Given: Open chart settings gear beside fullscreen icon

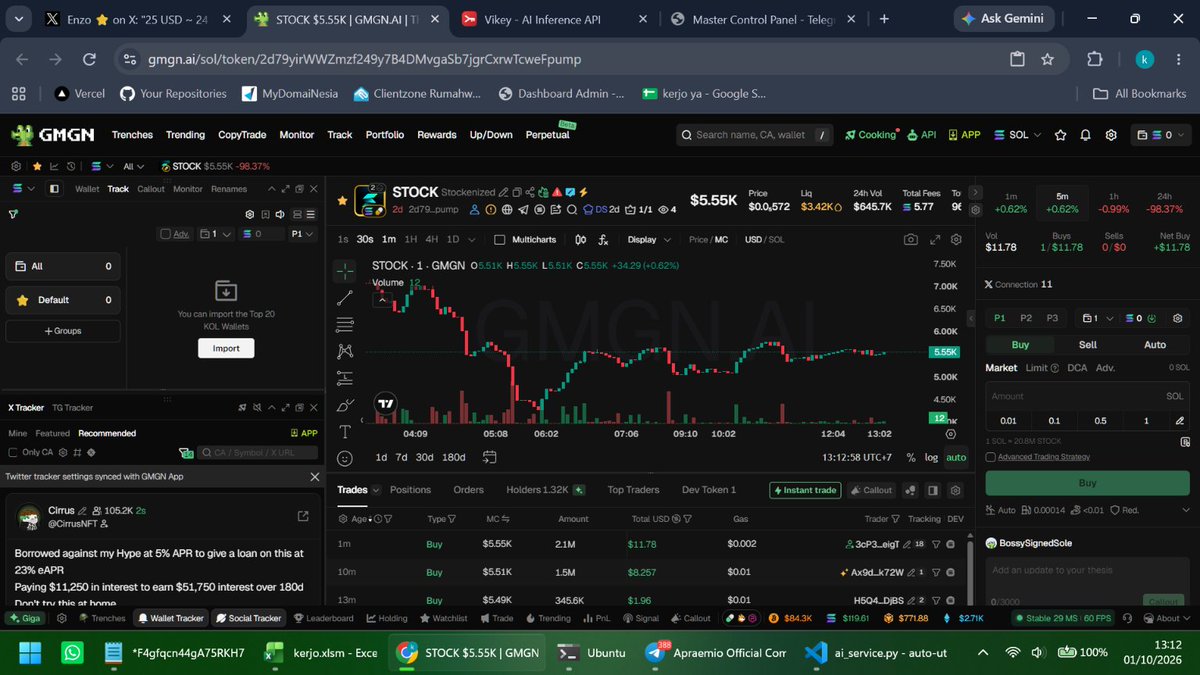Looking at the screenshot, I should tap(957, 240).
